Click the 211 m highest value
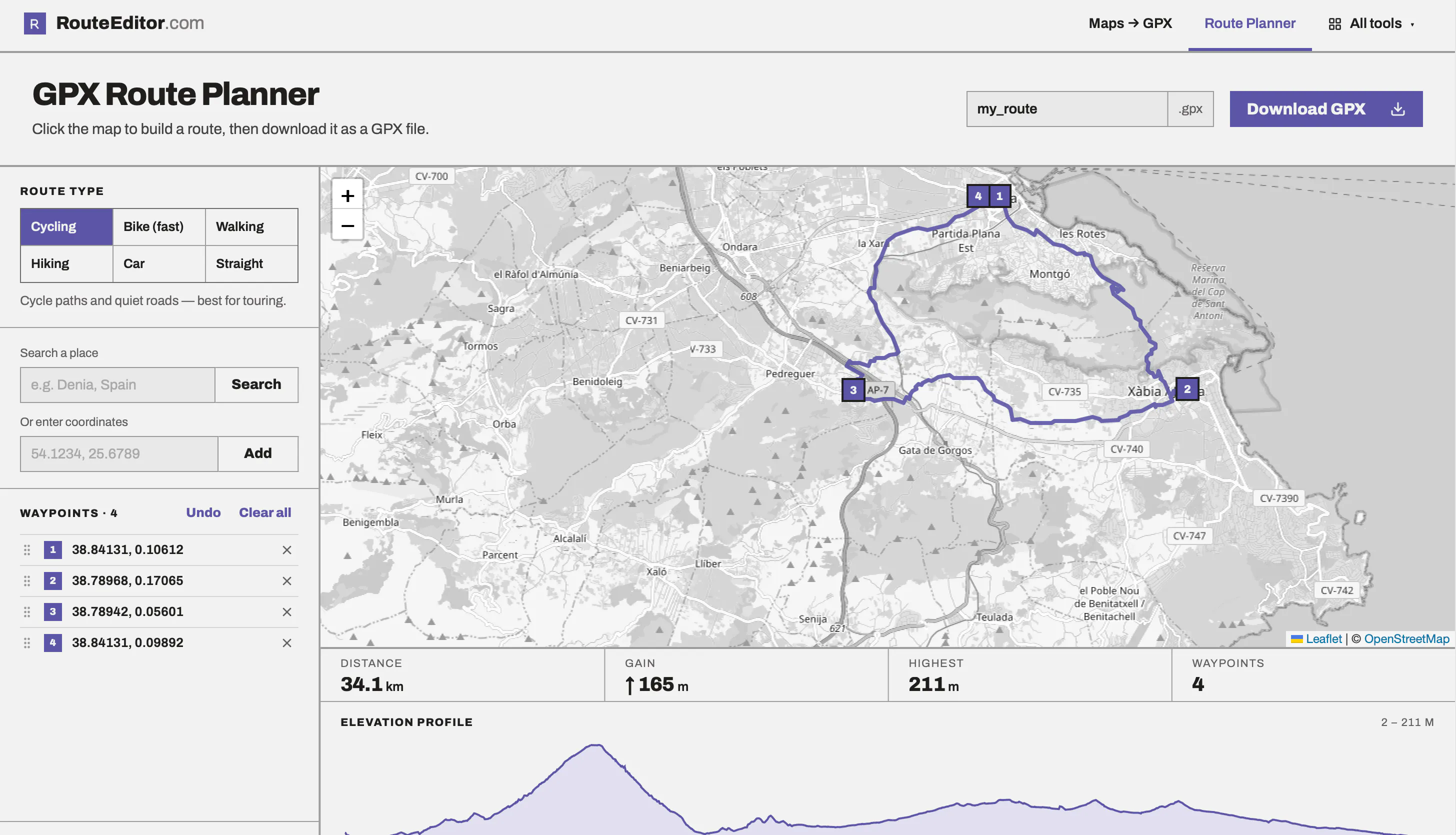The image size is (1456, 835). (x=933, y=684)
